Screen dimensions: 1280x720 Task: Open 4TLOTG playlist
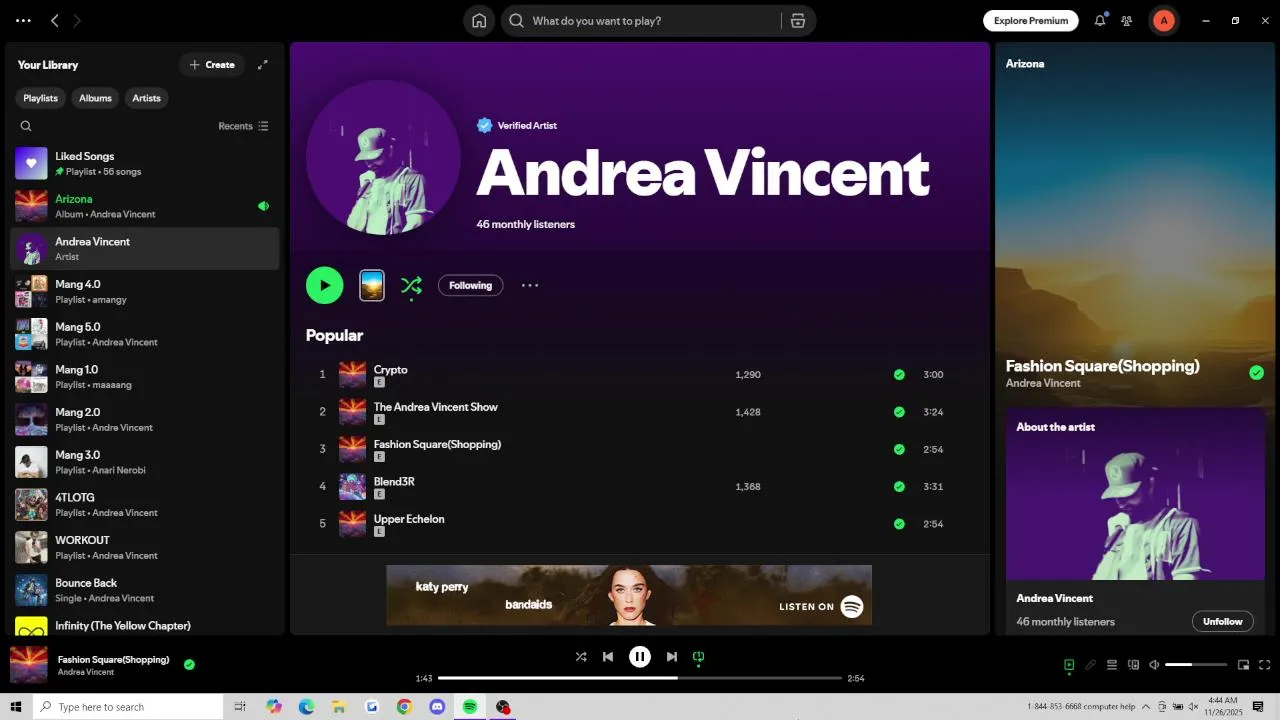point(145,504)
